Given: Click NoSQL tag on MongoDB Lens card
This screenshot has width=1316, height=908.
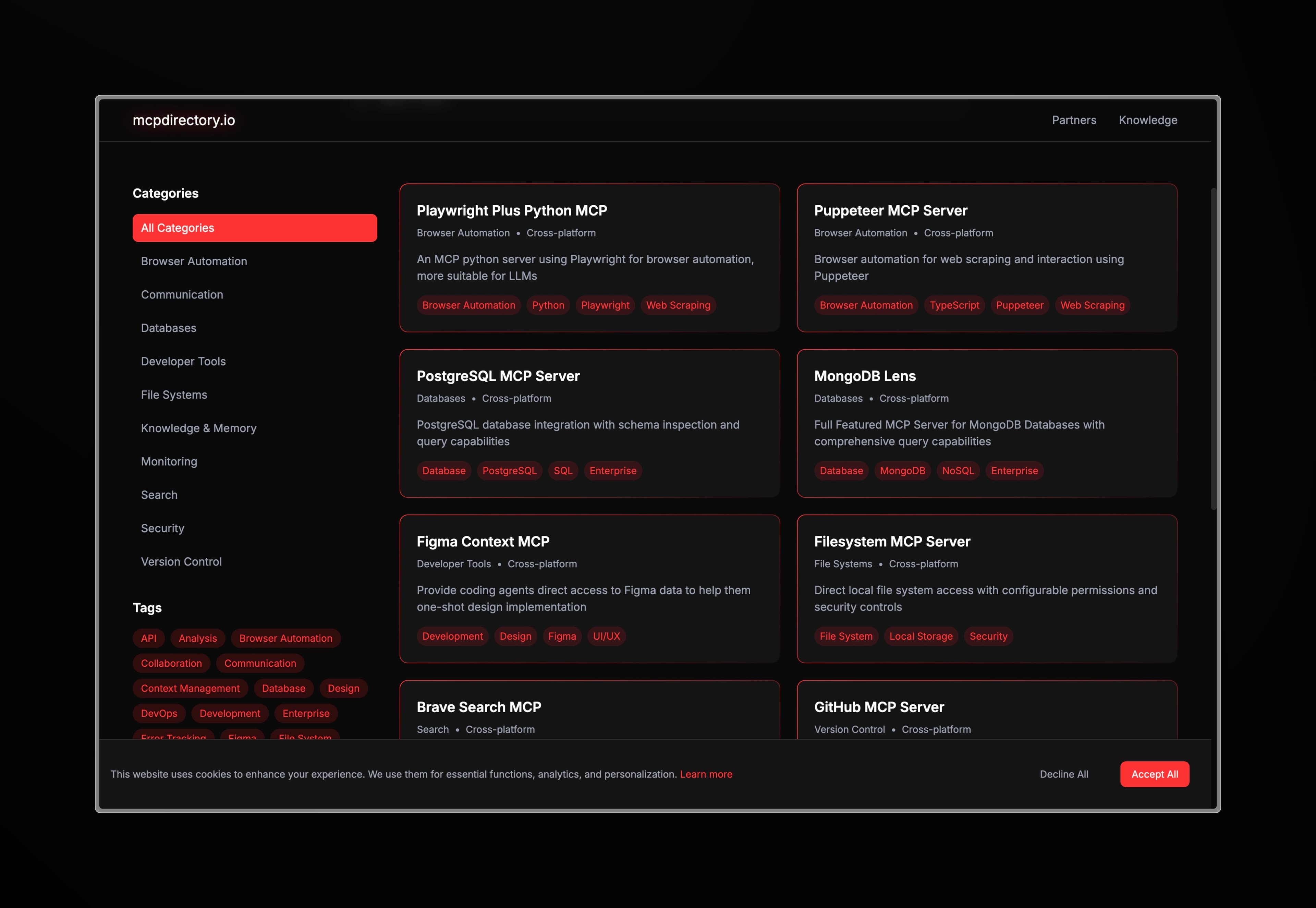Looking at the screenshot, I should click(958, 471).
